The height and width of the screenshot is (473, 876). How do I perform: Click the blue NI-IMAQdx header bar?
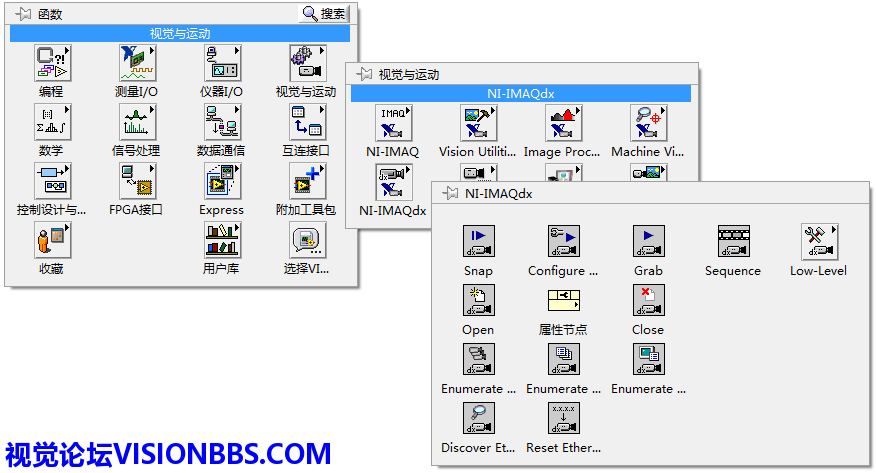(520, 93)
